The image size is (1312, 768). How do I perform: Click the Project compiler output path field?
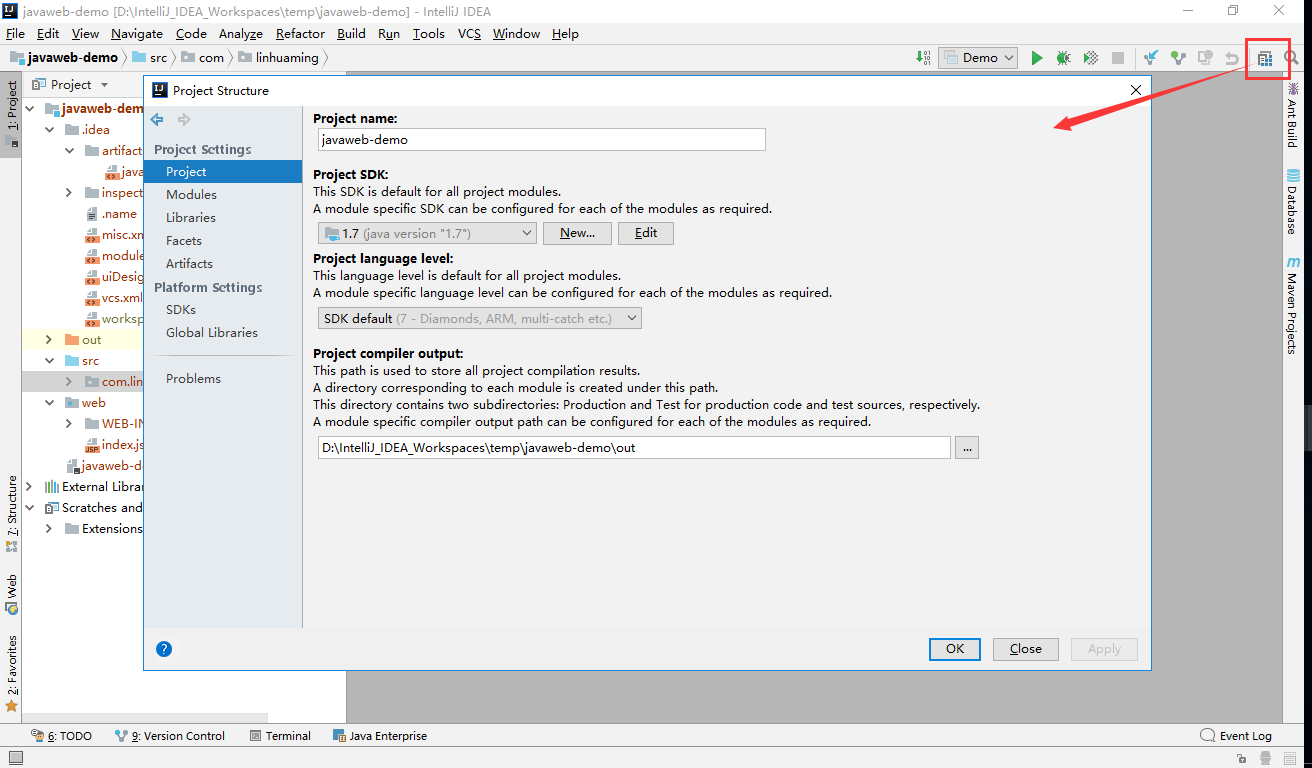pos(634,448)
